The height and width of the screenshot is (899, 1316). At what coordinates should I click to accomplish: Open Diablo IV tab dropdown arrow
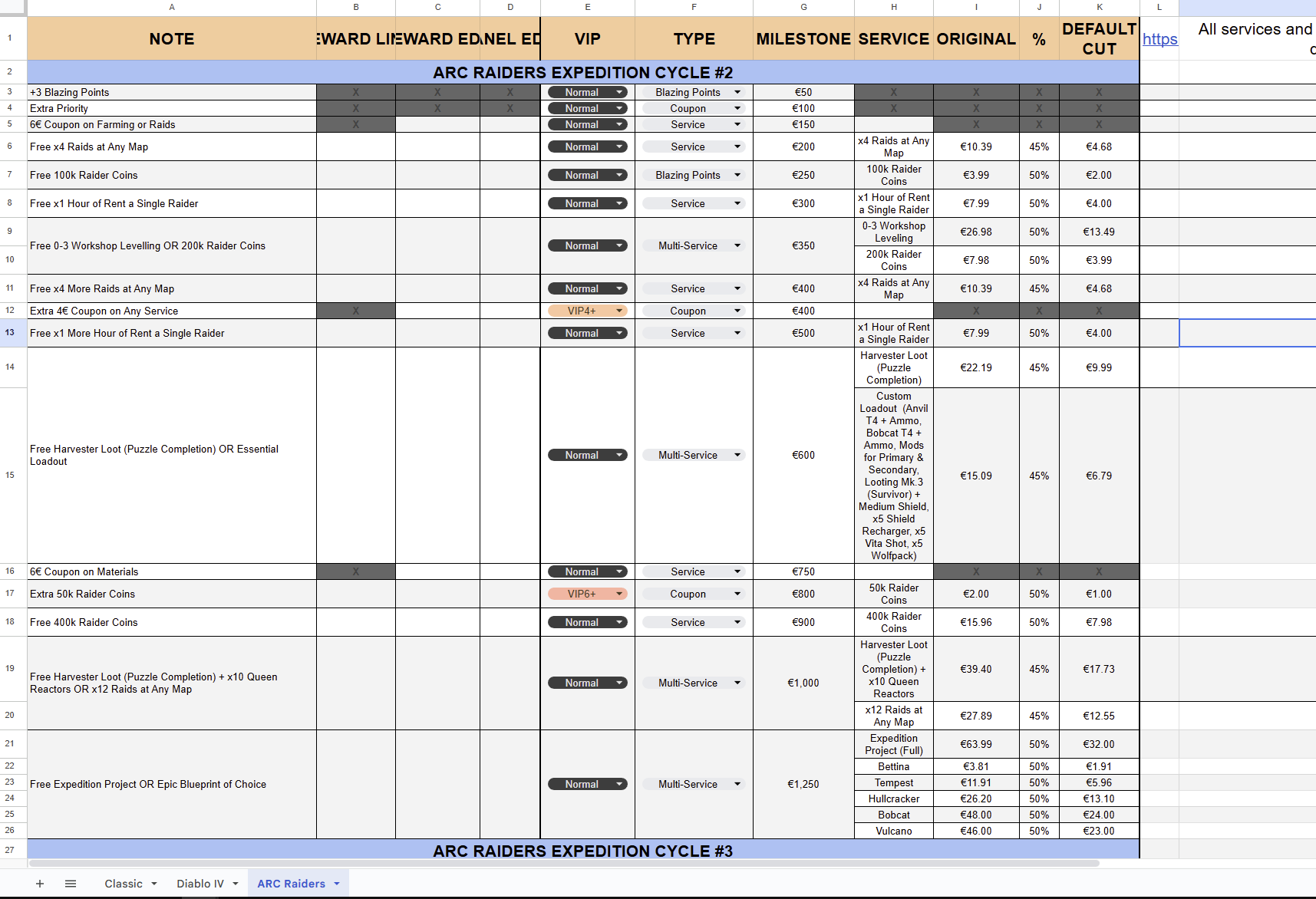236,884
